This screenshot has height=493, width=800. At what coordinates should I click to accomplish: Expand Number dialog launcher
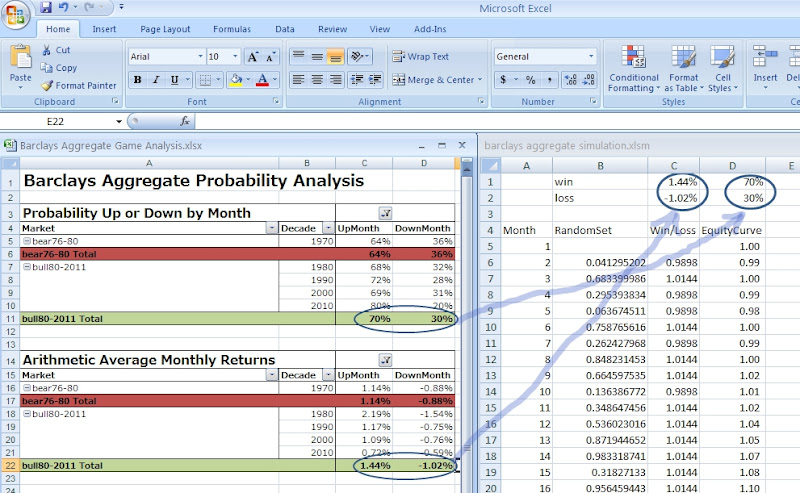593,101
